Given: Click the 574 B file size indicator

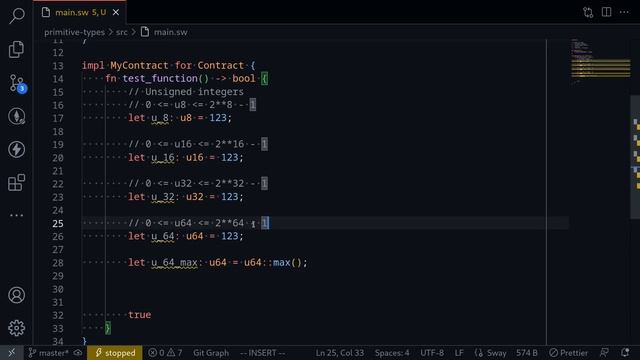Looking at the screenshot, I should tap(527, 353).
